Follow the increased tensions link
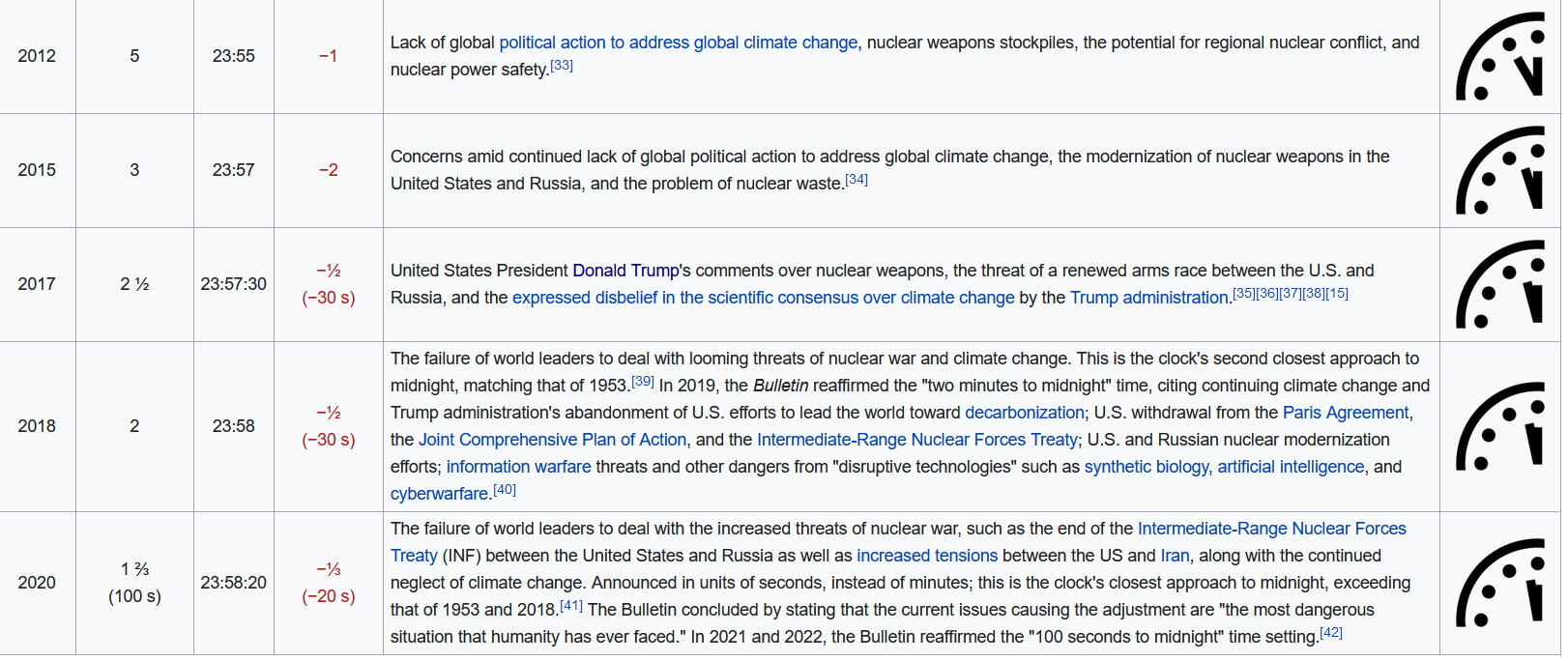Image resolution: width=1568 pixels, height=661 pixels. tap(927, 556)
